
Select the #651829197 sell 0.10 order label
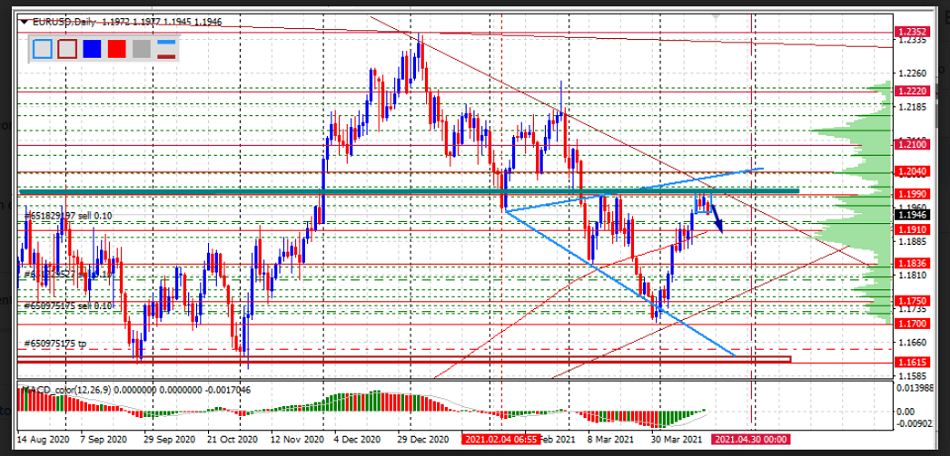[67, 214]
